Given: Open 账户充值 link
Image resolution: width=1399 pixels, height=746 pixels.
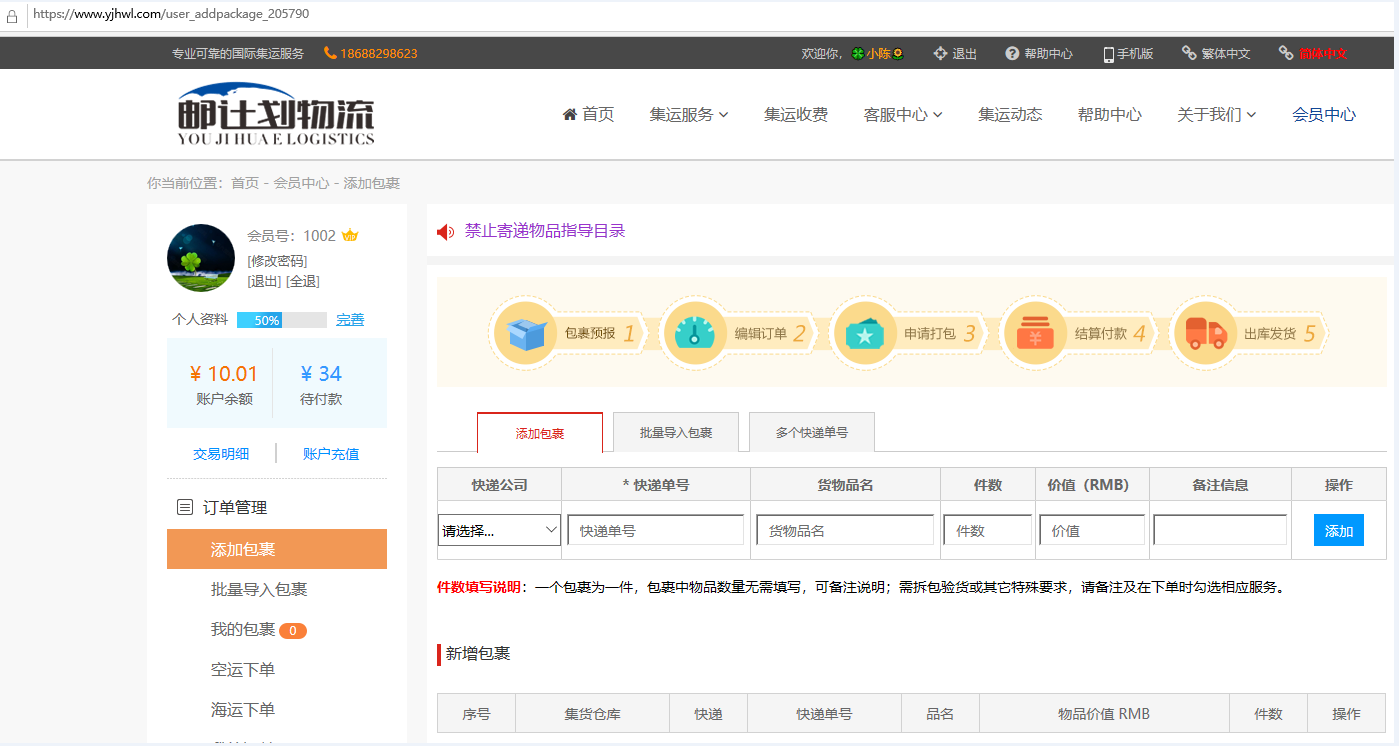Looking at the screenshot, I should click(x=331, y=454).
